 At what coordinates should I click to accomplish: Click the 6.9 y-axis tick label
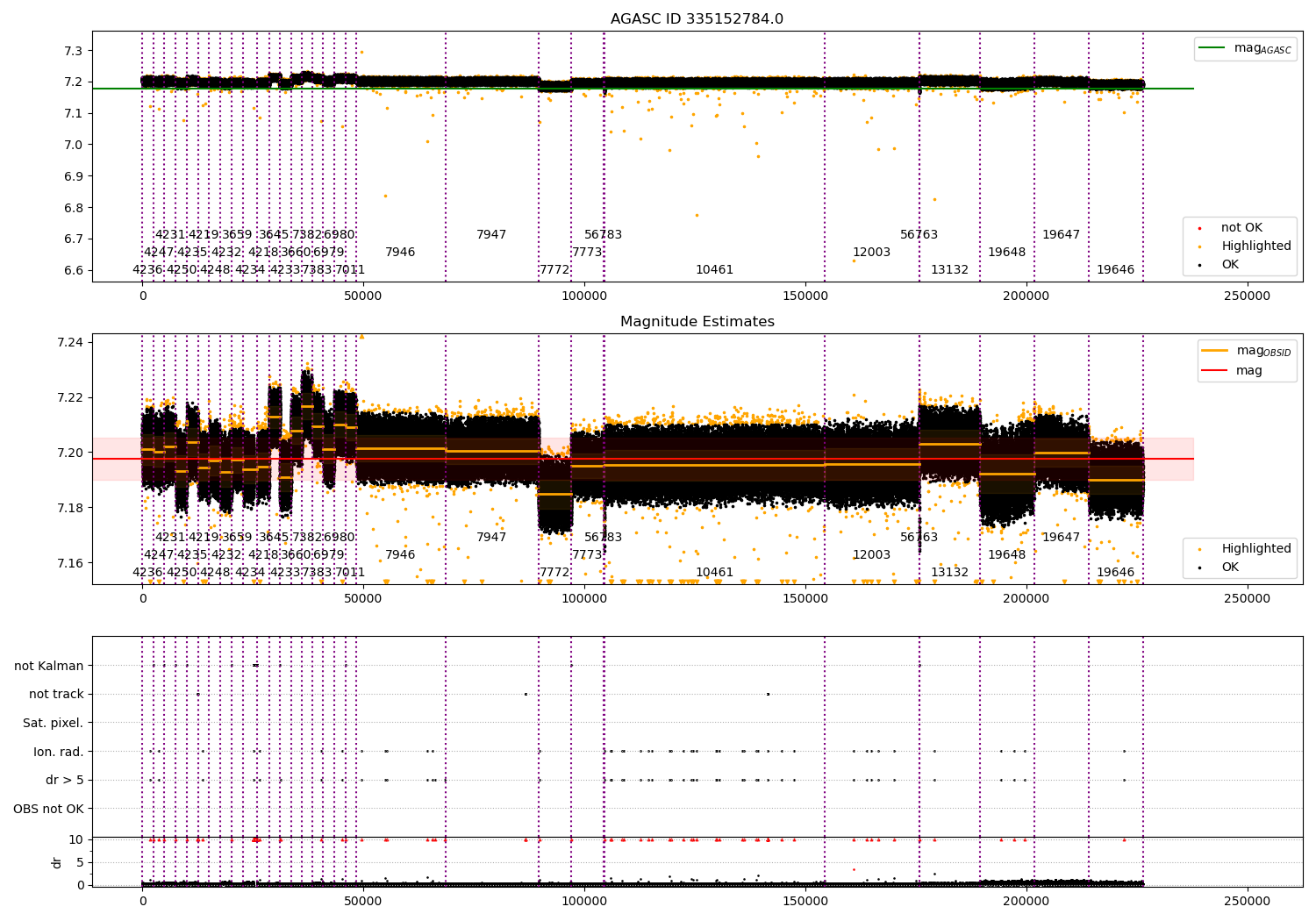74,176
